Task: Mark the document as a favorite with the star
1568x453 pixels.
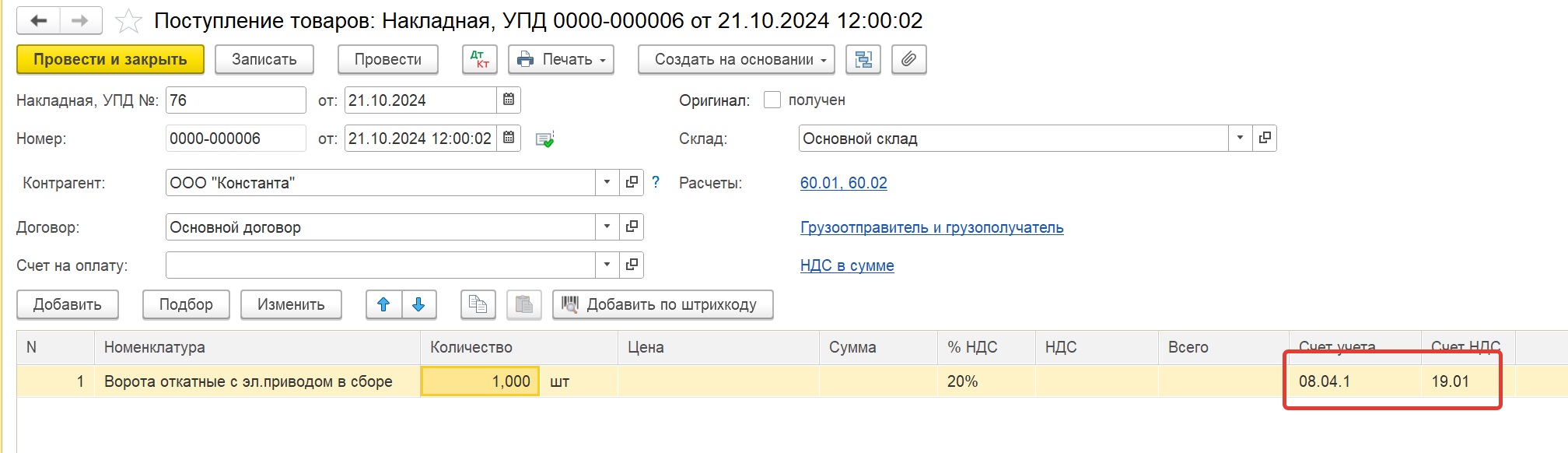Action: click(x=128, y=21)
